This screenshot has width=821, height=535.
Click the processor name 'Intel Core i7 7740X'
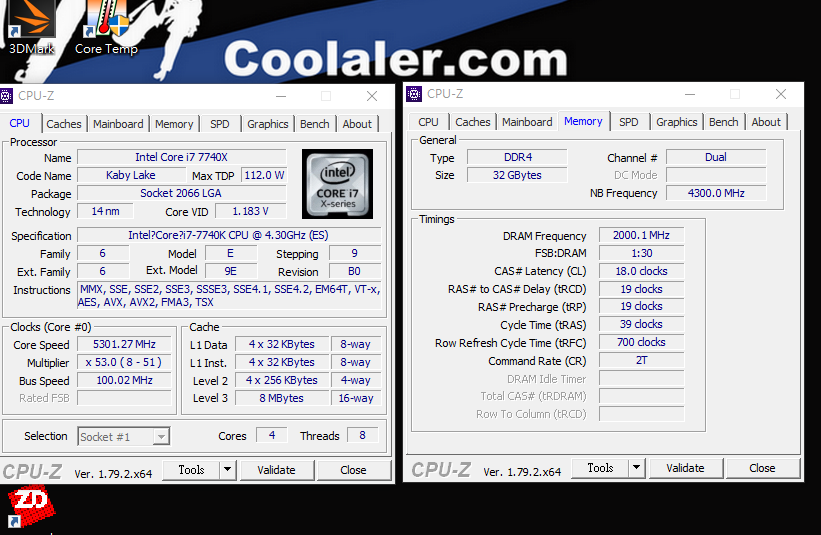tap(182, 157)
